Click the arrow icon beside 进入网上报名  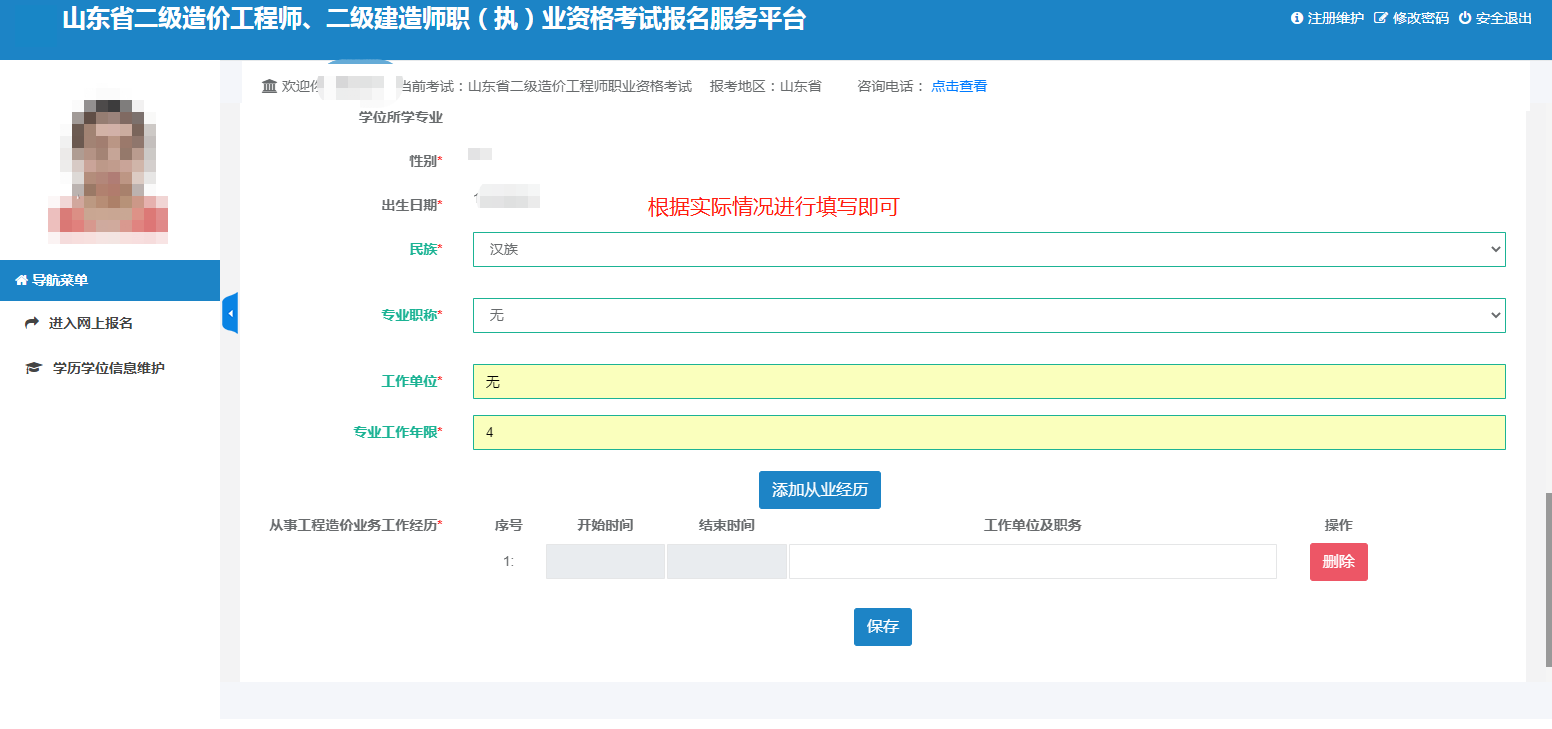click(32, 324)
